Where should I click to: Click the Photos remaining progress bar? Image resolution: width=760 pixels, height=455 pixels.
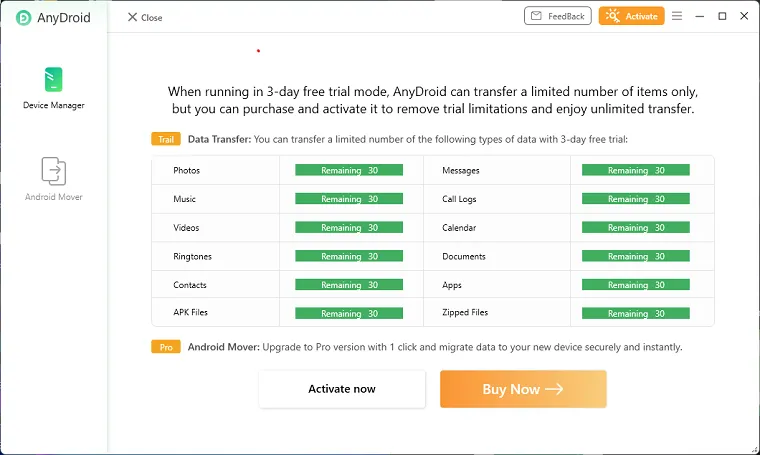(349, 171)
